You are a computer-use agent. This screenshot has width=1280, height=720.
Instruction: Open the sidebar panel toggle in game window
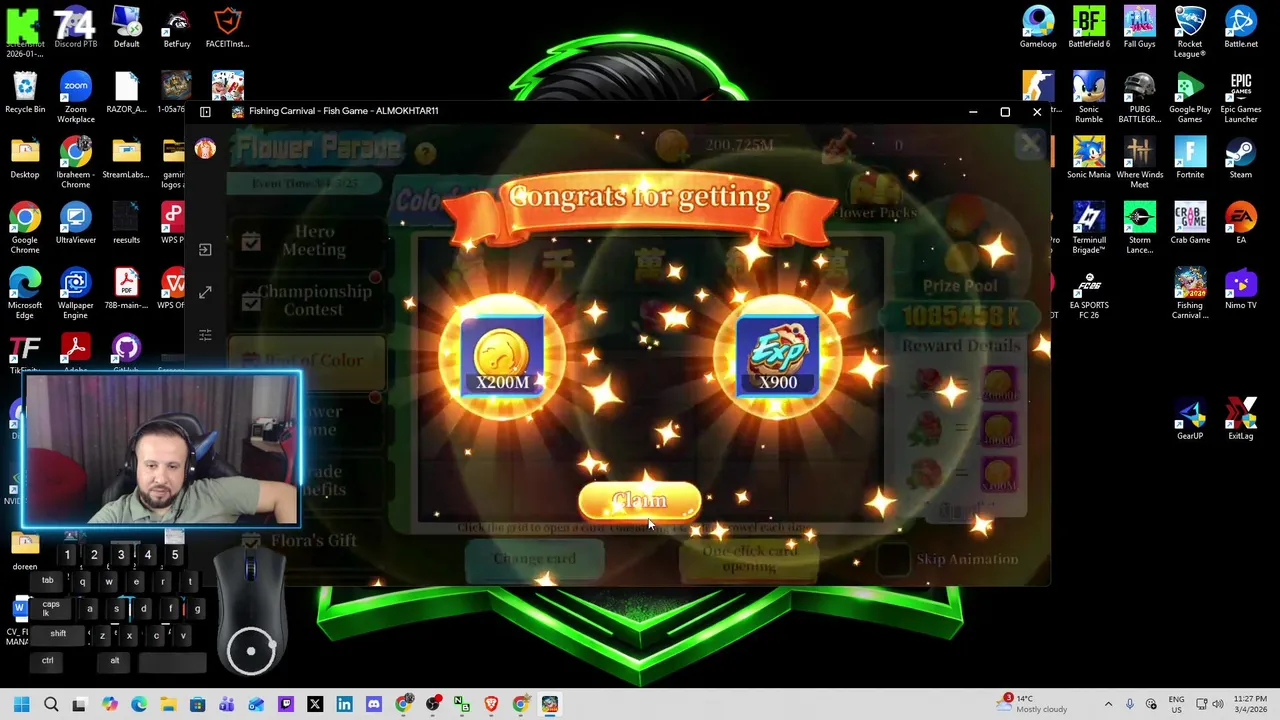[205, 112]
